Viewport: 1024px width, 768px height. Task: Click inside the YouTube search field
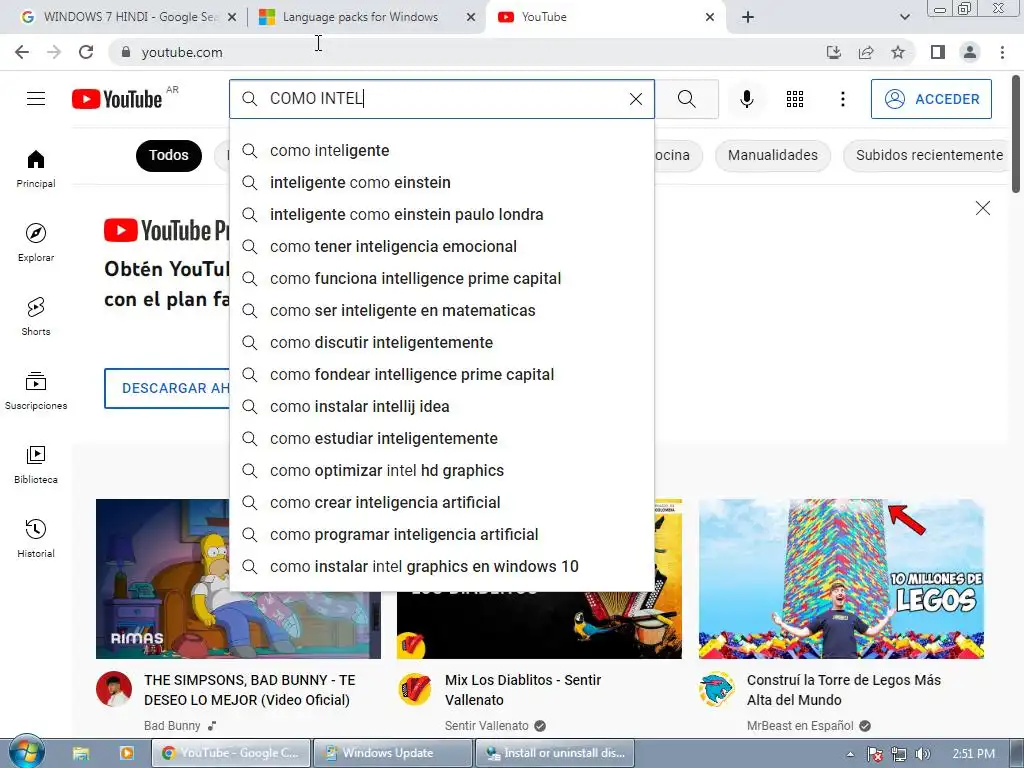[444, 99]
